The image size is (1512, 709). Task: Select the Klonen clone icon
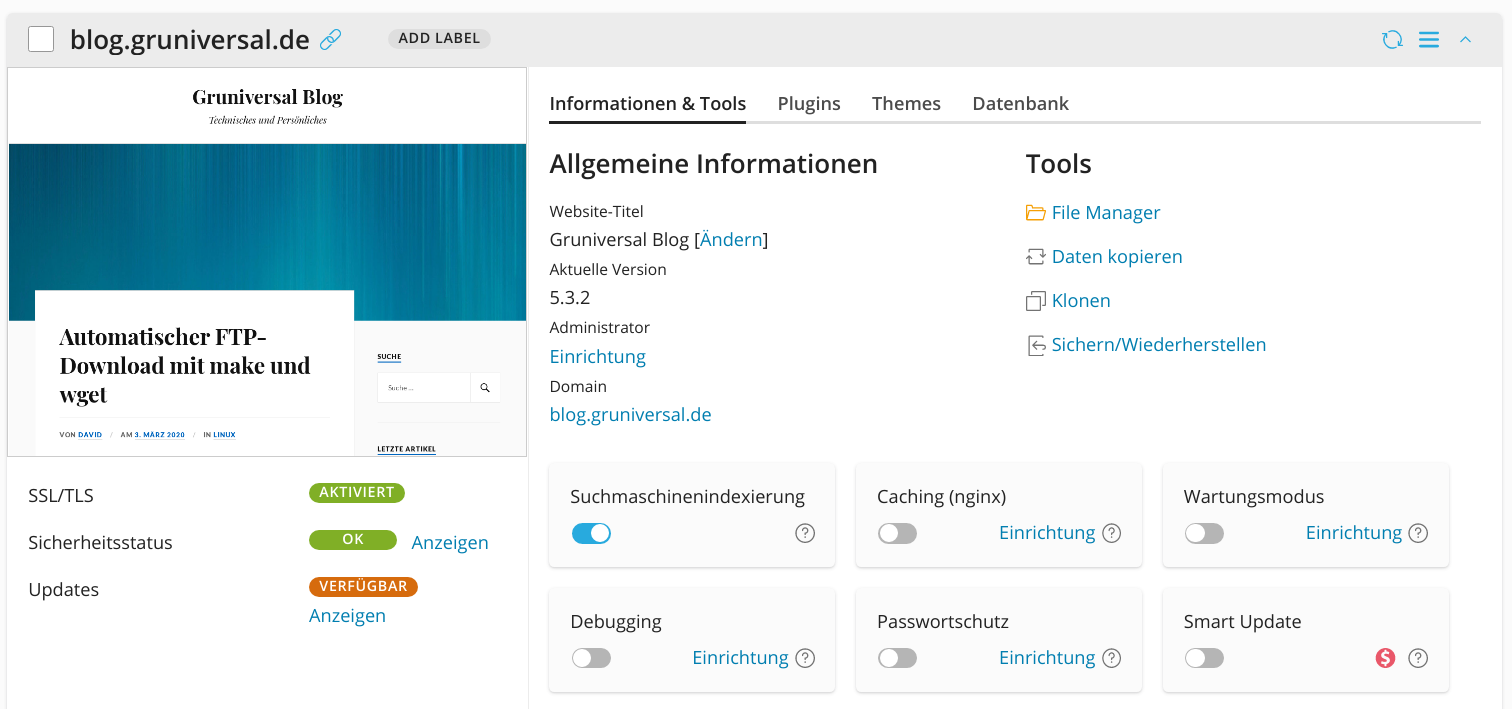(x=1036, y=300)
